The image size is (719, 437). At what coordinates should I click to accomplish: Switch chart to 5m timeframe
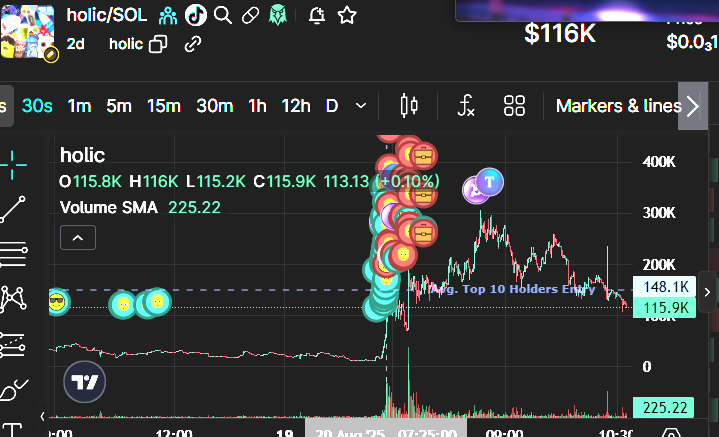[x=119, y=106]
